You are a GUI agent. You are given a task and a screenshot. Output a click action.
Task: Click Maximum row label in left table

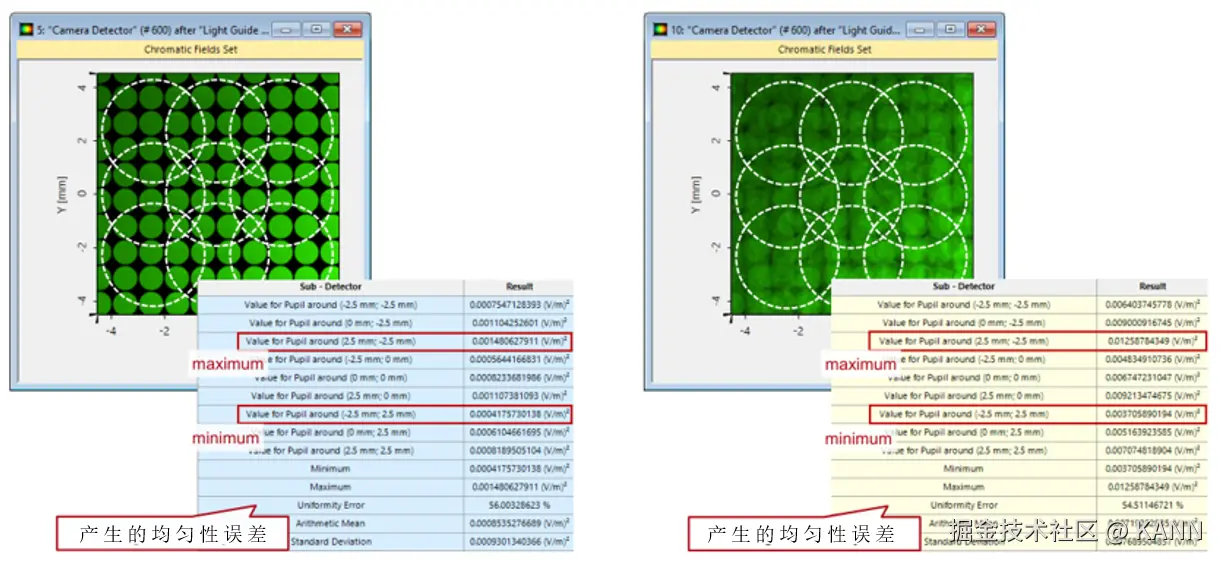coord(330,486)
